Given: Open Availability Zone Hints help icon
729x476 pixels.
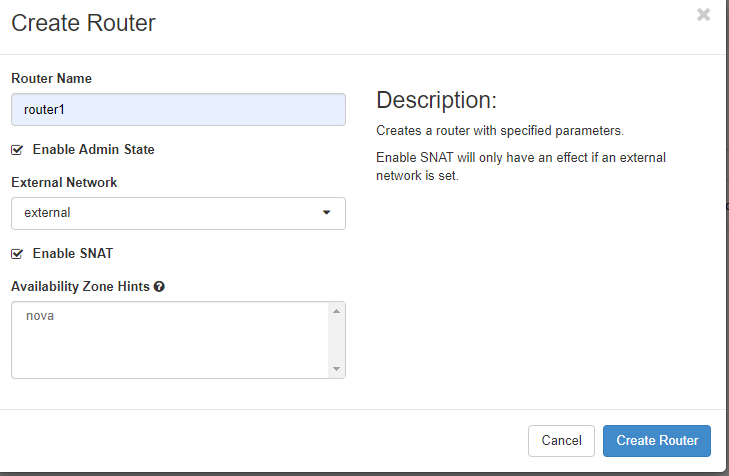Looking at the screenshot, I should point(159,287).
